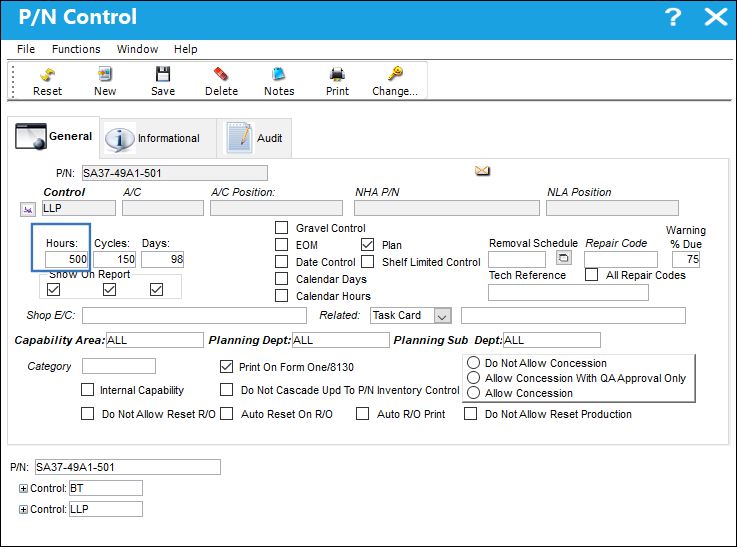Click the Planning Sub Dept field
737x547 pixels.
coord(552,340)
